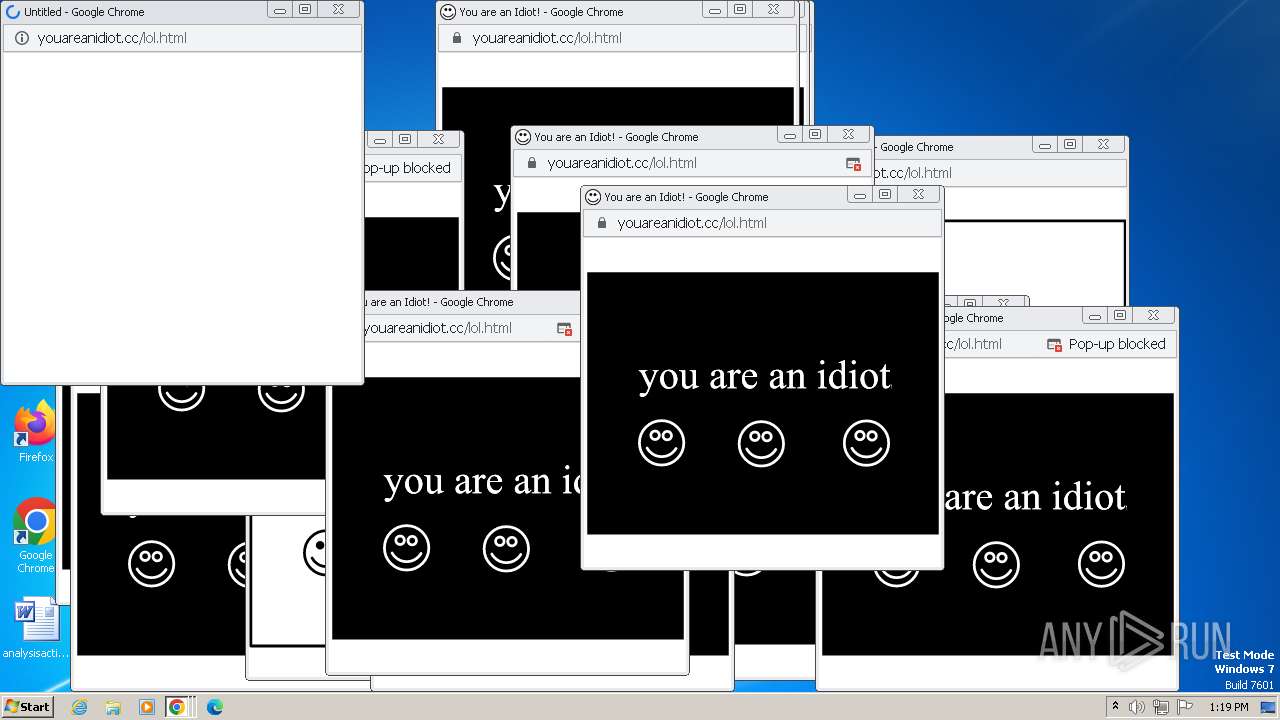Select the analysisacti Word document on the desktop
Viewport: 1280px width, 720px height.
pyautogui.click(x=36, y=629)
